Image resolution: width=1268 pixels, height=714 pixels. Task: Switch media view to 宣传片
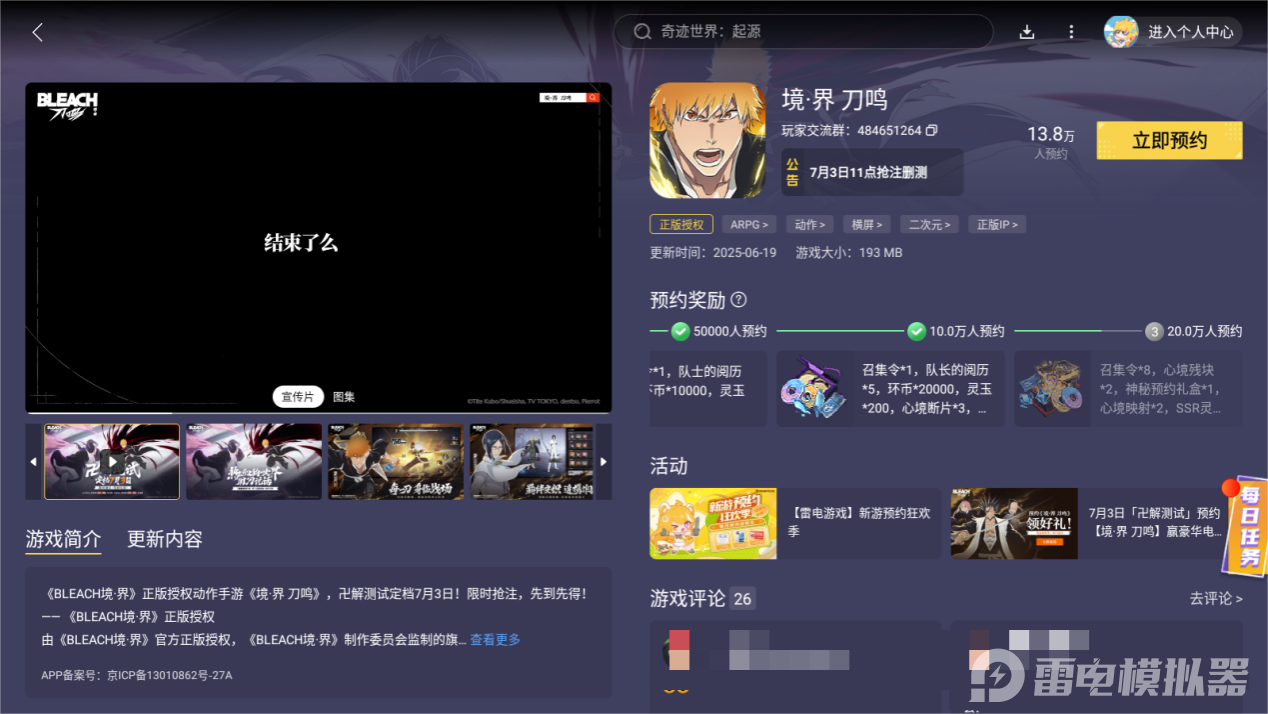298,396
